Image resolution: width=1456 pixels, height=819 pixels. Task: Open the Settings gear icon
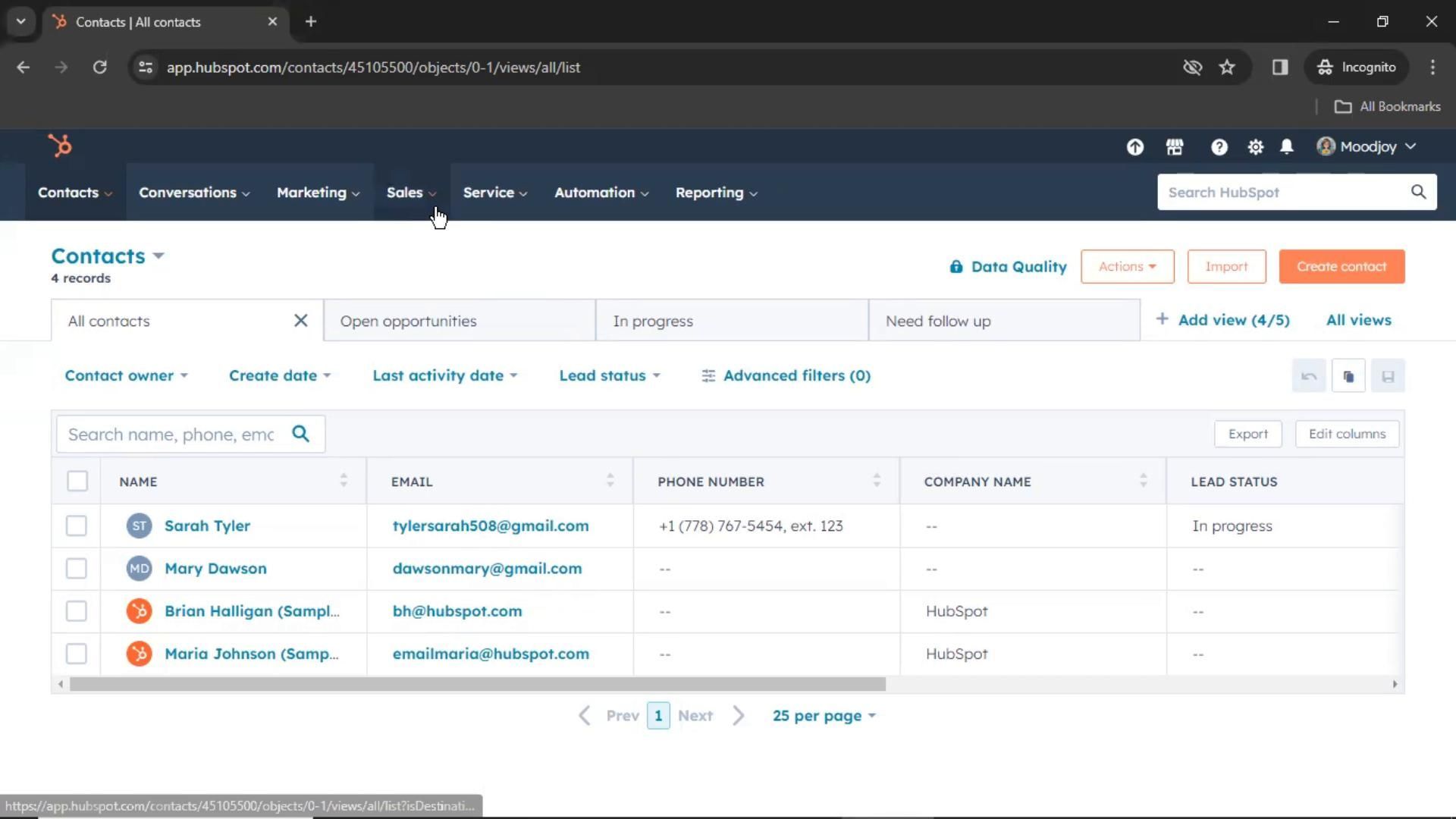(x=1255, y=147)
